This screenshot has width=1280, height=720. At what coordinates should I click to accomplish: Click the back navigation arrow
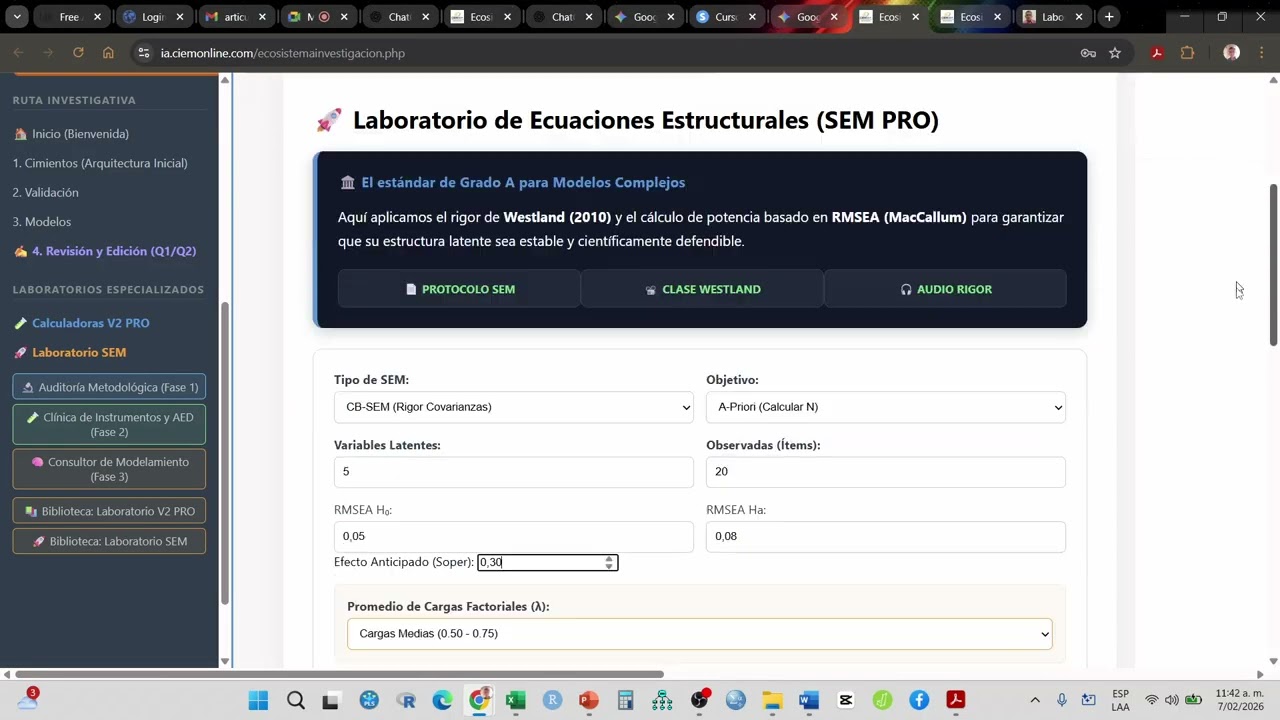click(x=18, y=53)
